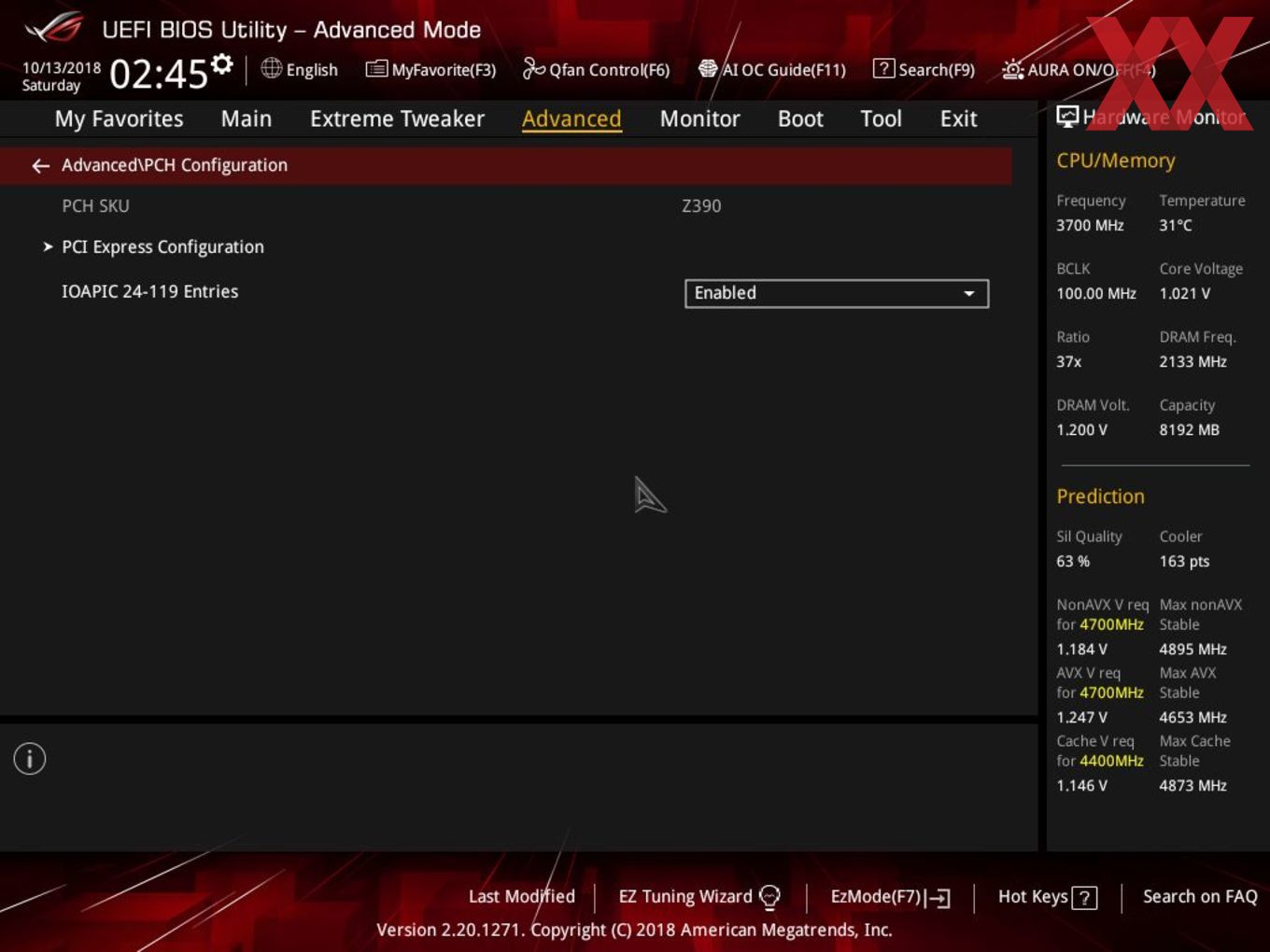Select the Advanced tab

(571, 119)
